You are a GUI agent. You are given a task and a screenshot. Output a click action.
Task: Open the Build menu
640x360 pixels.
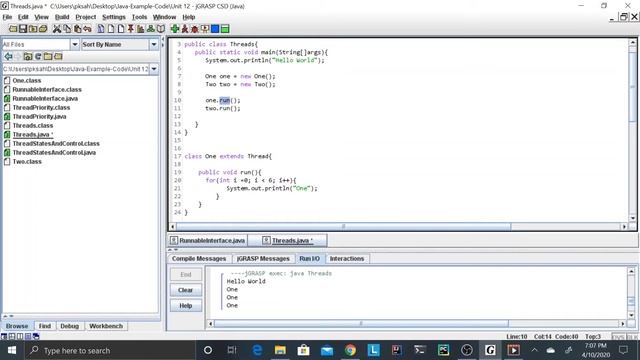(62, 17)
